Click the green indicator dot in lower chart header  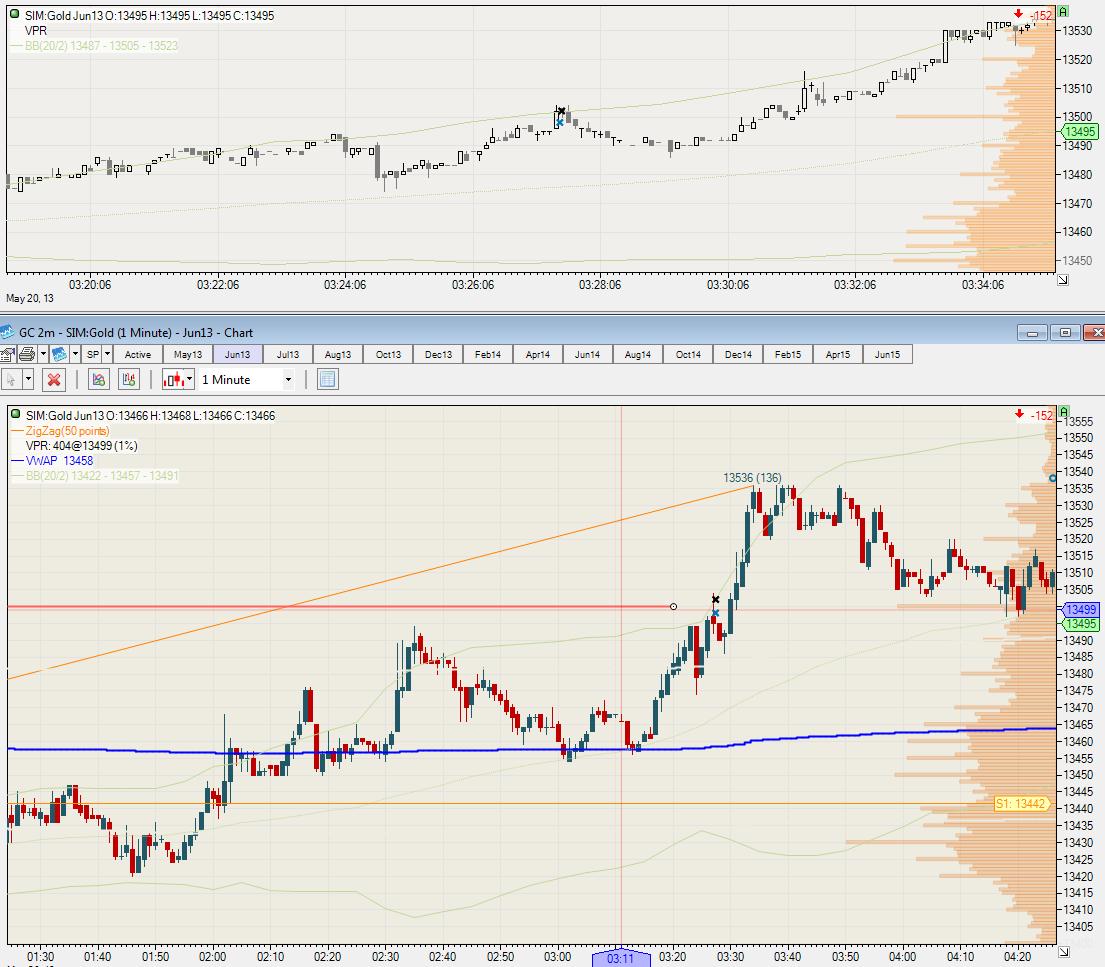pyautogui.click(x=16, y=414)
